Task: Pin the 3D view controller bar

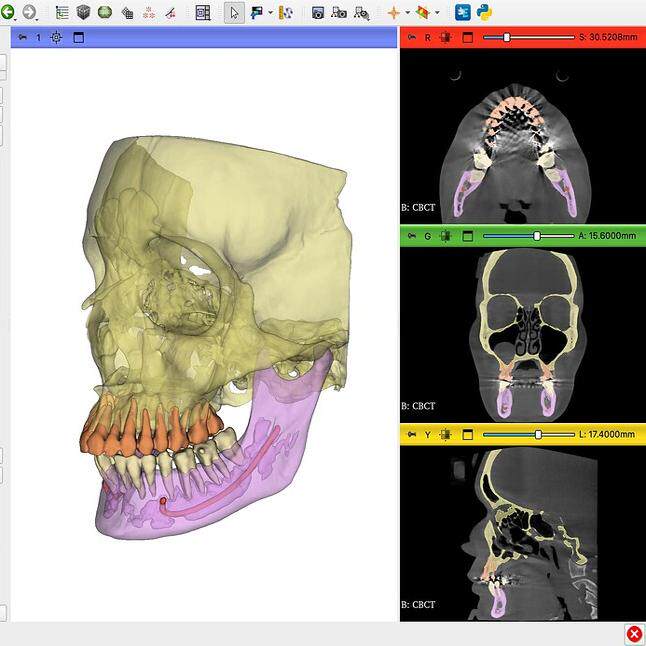Action: [x=22, y=37]
